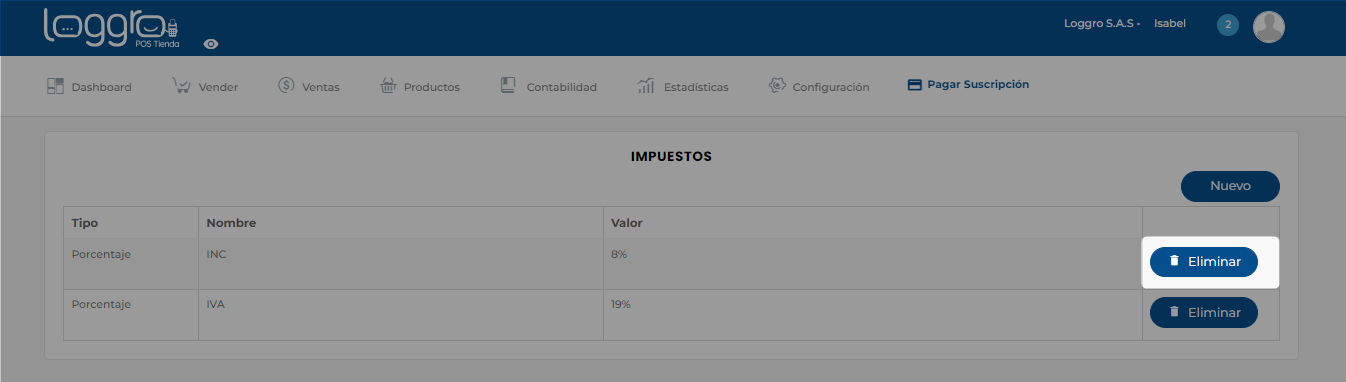Screen dimensions: 1346x382
Task: Click the Productos basket icon
Action: click(x=388, y=86)
